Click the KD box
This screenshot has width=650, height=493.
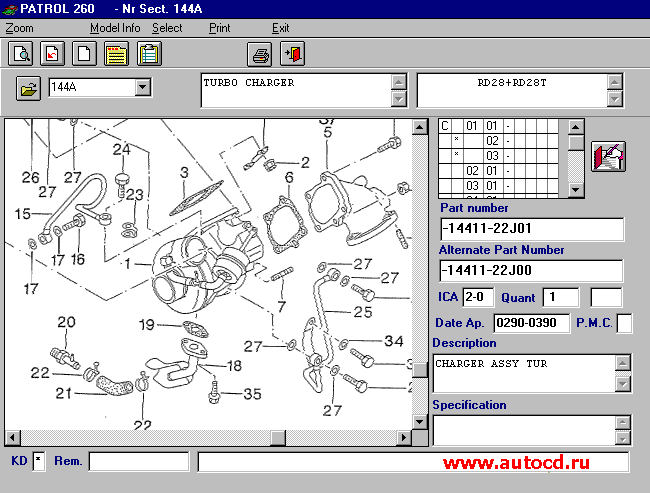tap(39, 461)
